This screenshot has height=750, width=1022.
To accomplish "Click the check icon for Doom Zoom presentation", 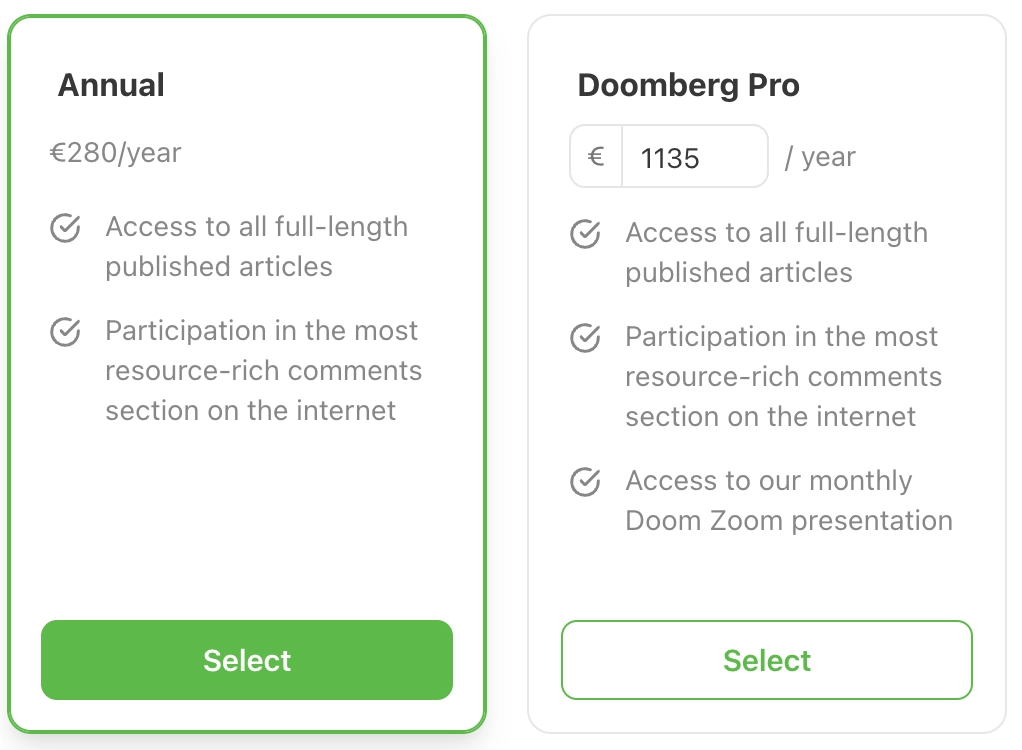I will (x=585, y=482).
